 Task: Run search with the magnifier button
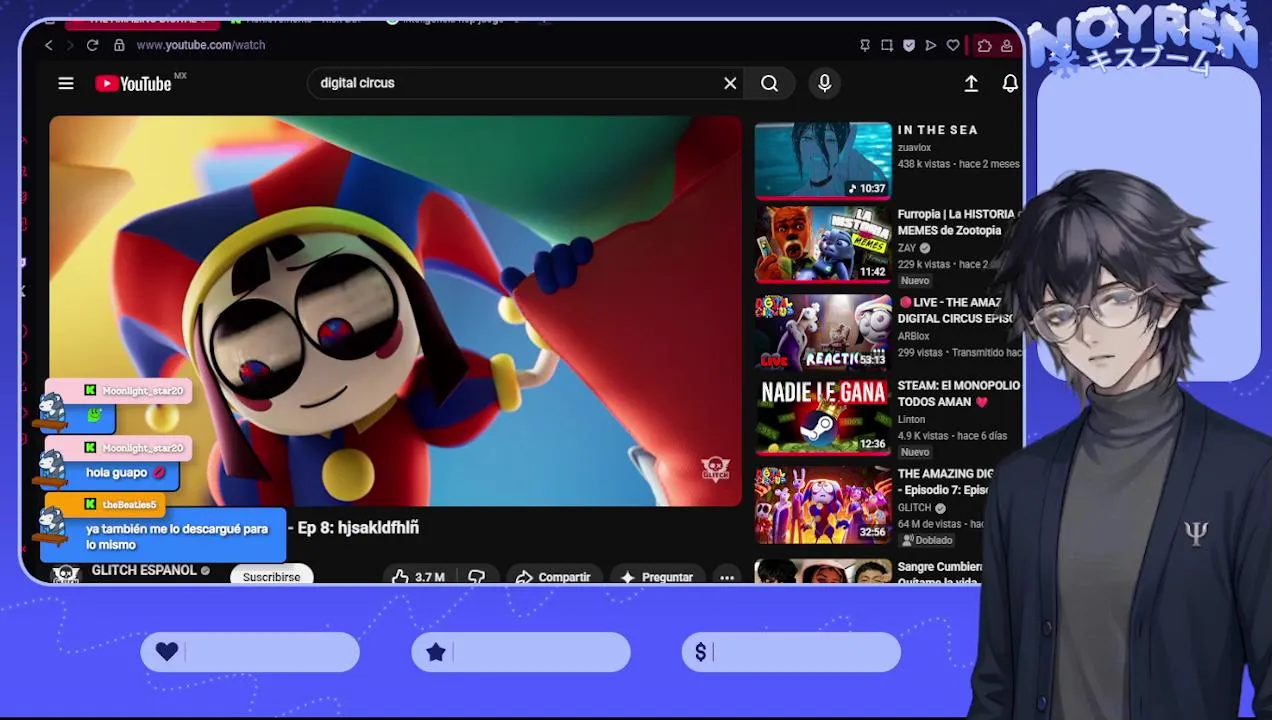(x=769, y=84)
